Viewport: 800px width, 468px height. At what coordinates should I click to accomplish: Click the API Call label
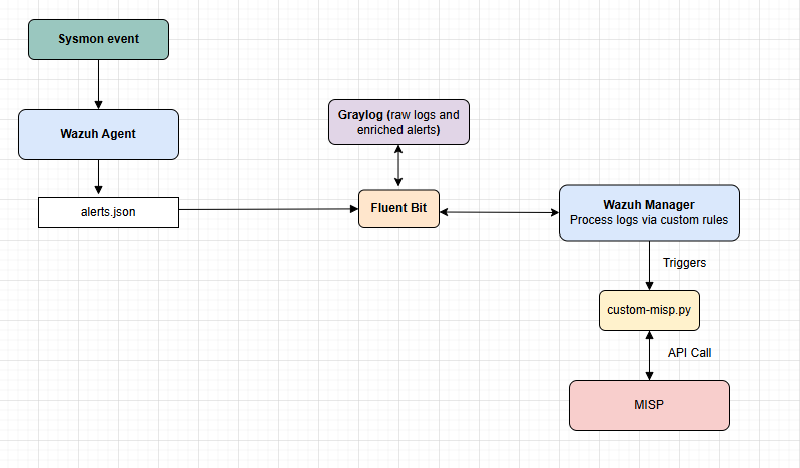click(689, 353)
